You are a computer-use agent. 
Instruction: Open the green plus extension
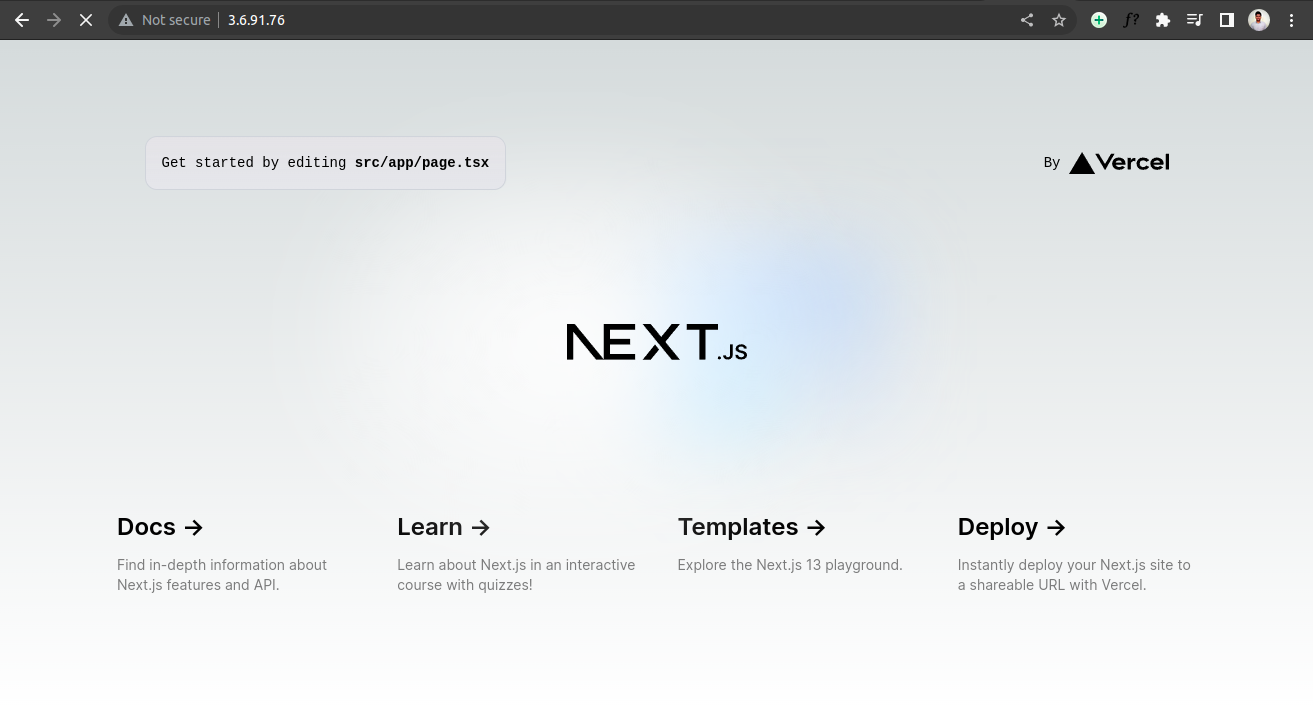click(1099, 20)
